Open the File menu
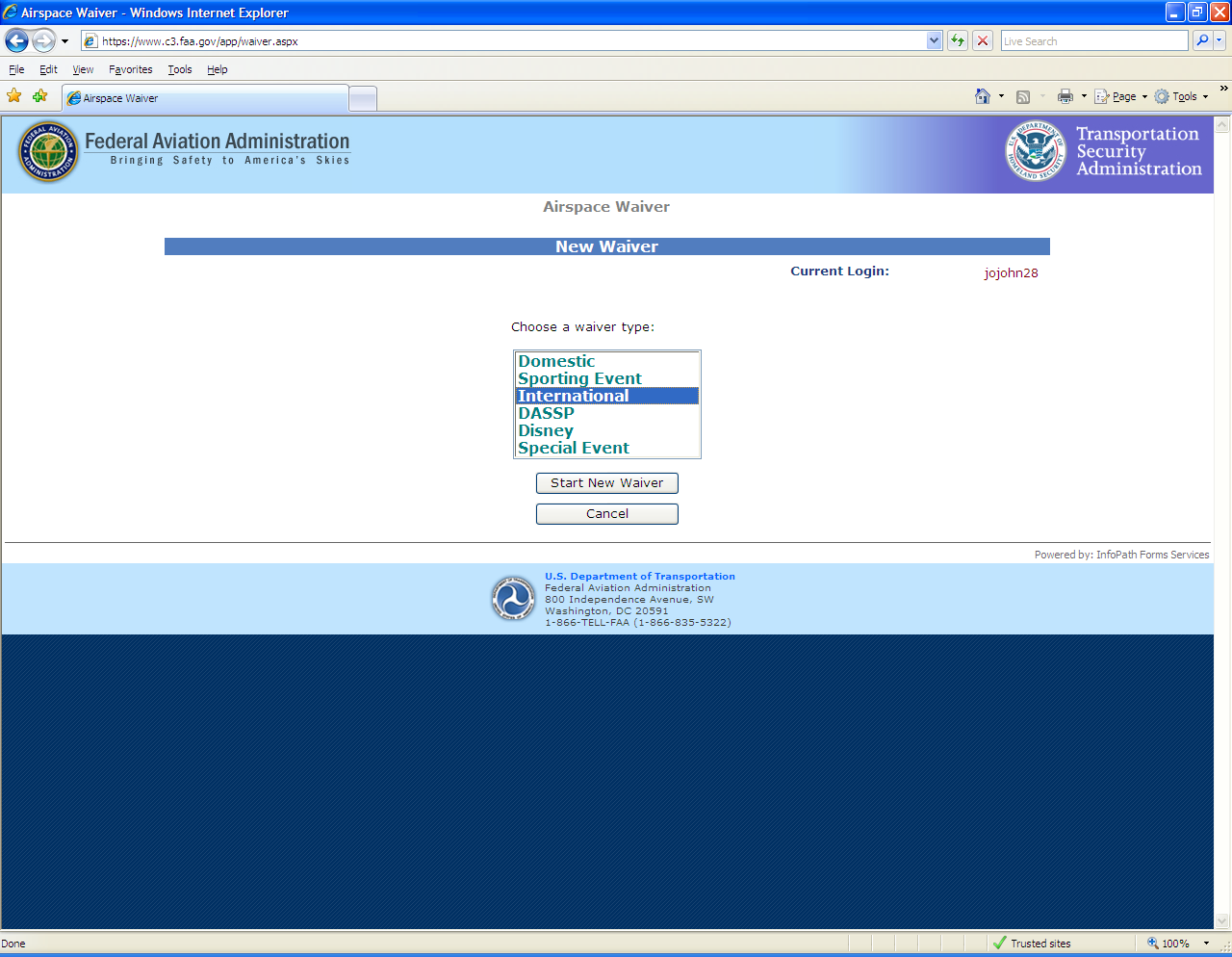The width and height of the screenshot is (1232, 957). pos(16,69)
